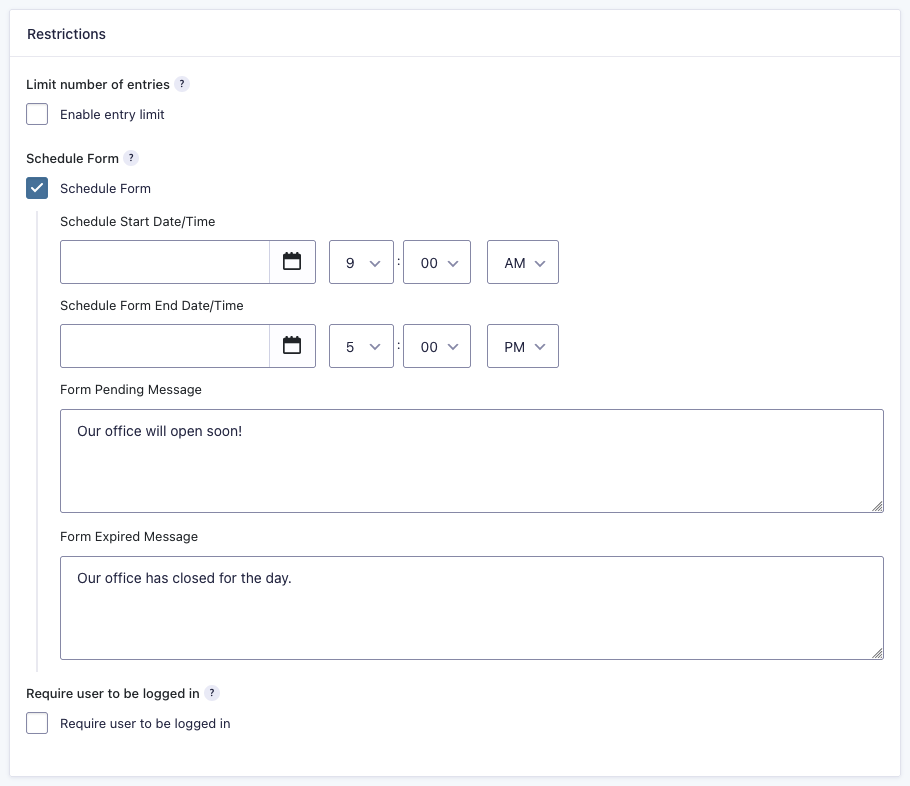
Task: Click the Schedule Form label text
Action: coord(105,188)
